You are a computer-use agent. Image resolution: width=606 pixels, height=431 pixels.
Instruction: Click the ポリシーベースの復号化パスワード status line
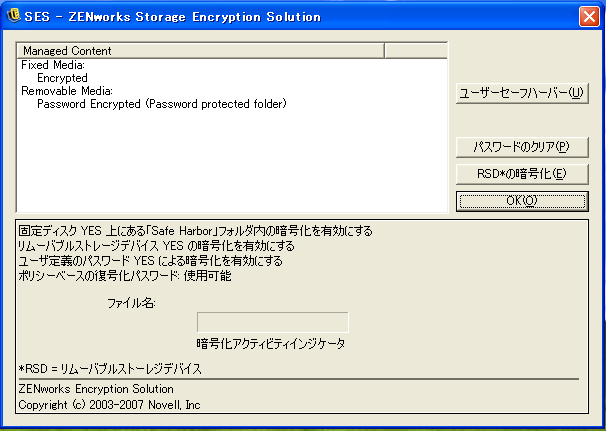coord(125,276)
